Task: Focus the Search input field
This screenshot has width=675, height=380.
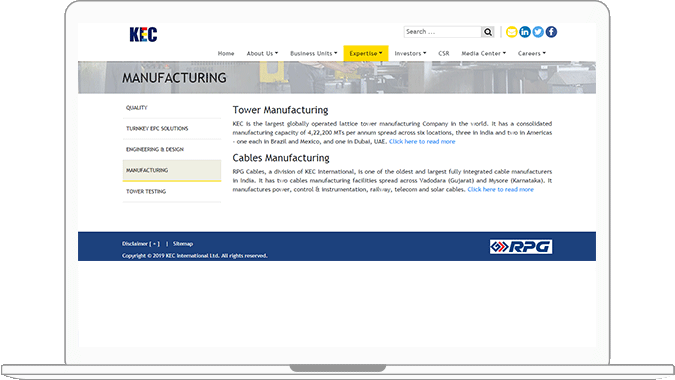Action: 443,32
